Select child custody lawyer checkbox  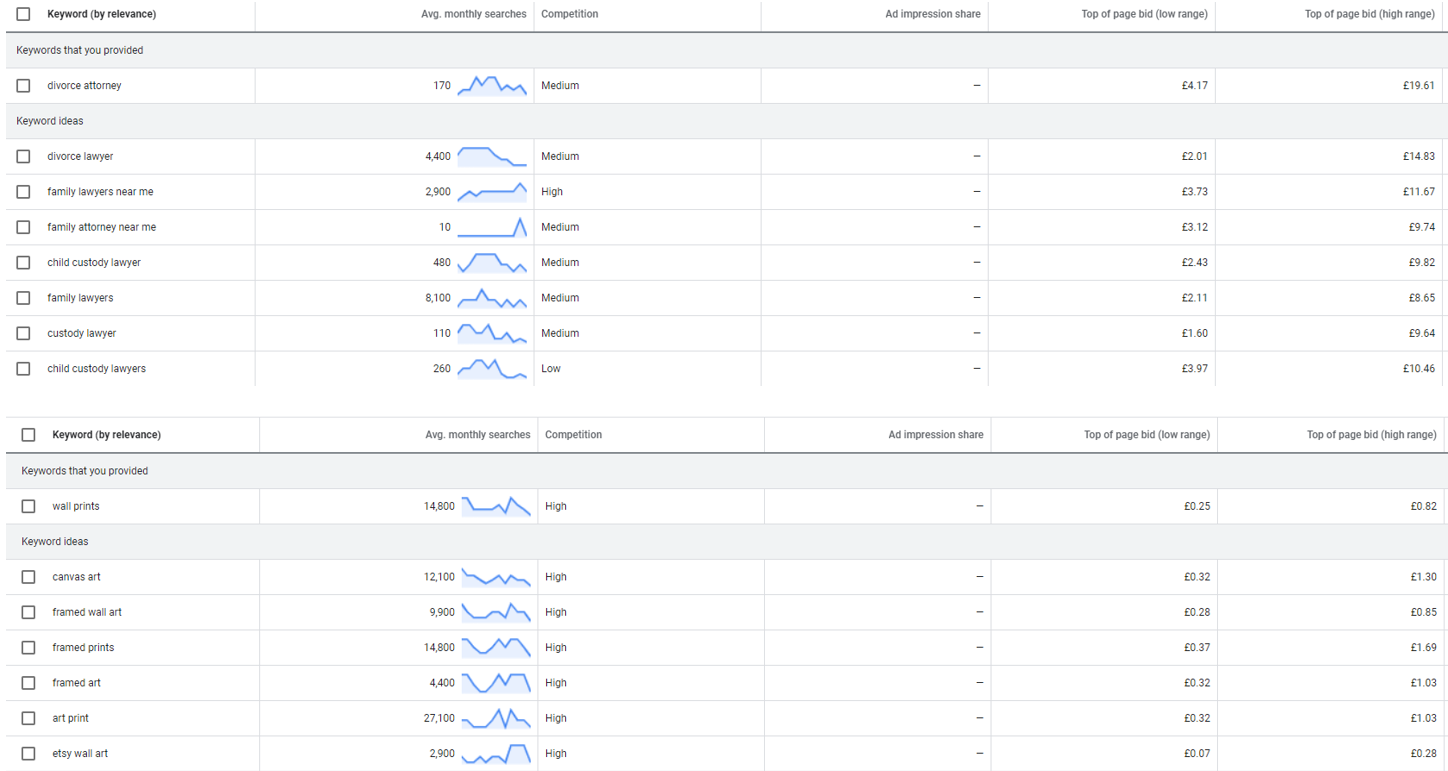(23, 263)
